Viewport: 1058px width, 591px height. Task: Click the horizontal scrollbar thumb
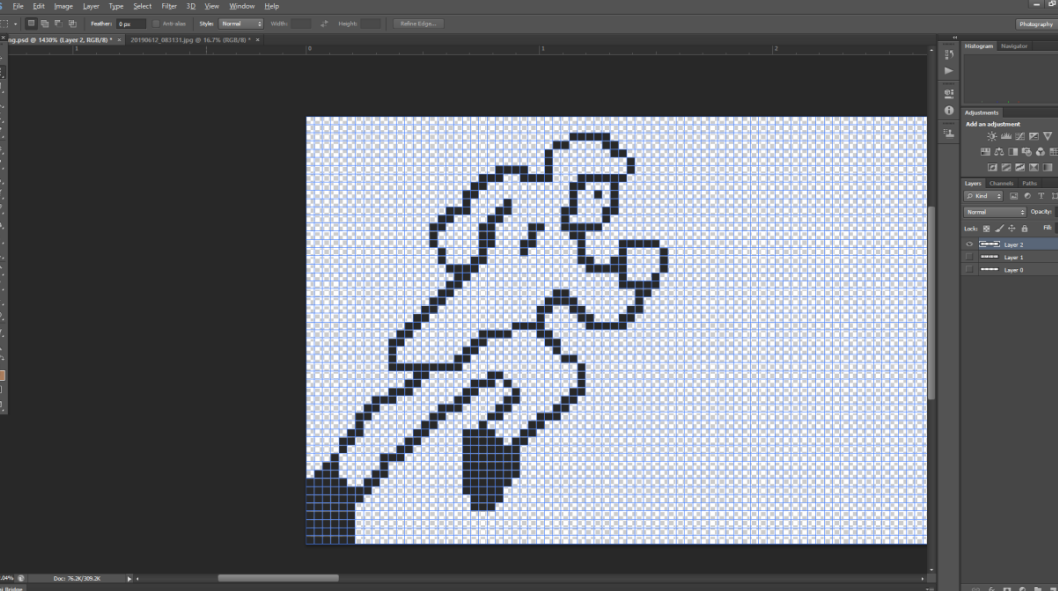coord(278,578)
